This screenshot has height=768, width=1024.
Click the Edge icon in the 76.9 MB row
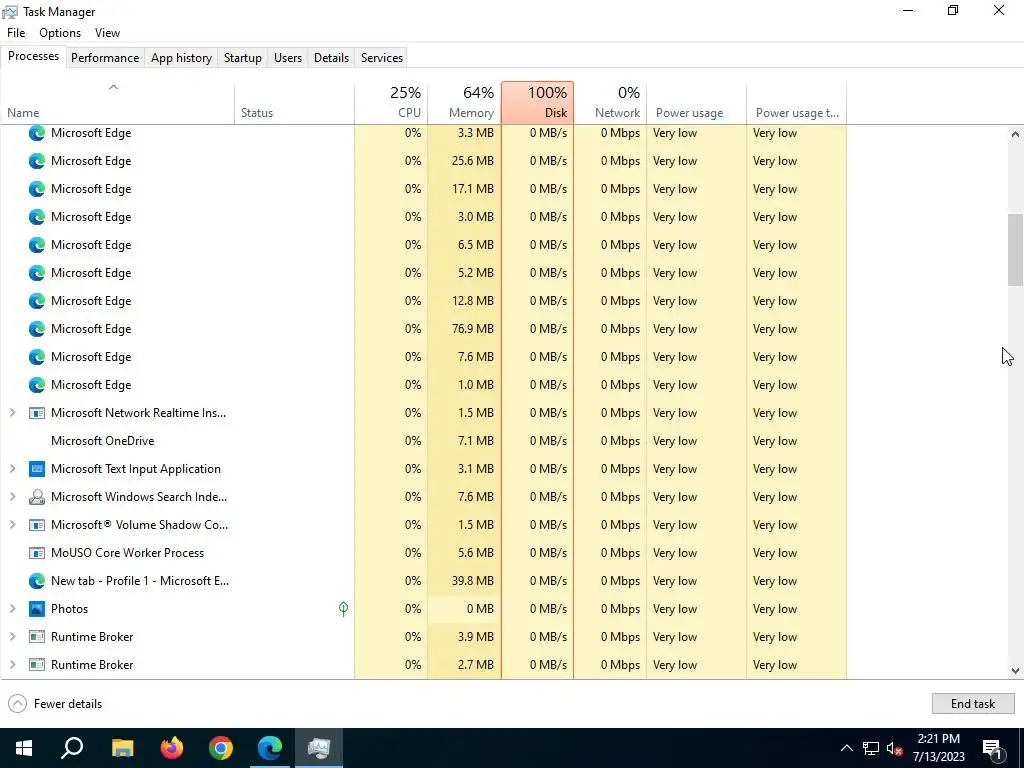[37, 328]
